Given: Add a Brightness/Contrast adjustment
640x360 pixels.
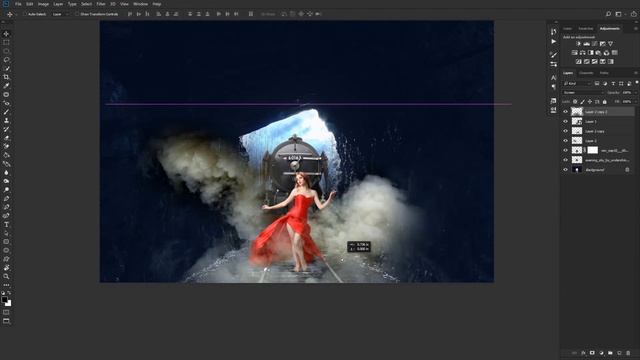Looking at the screenshot, I should [578, 44].
